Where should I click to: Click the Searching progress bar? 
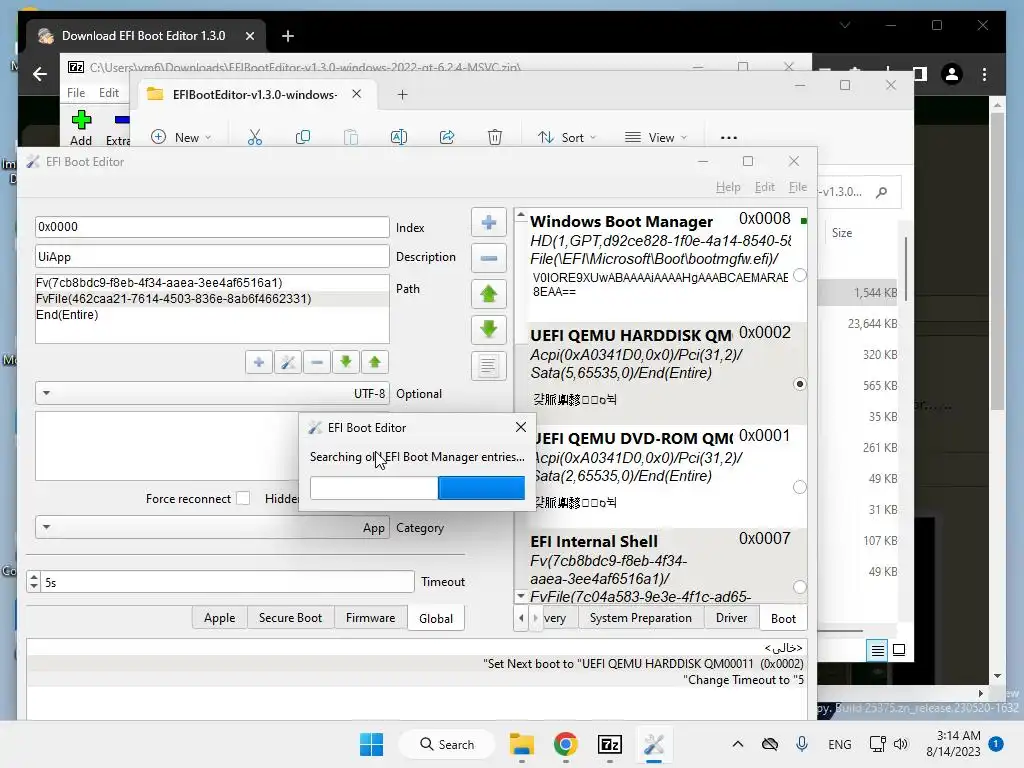pos(417,488)
